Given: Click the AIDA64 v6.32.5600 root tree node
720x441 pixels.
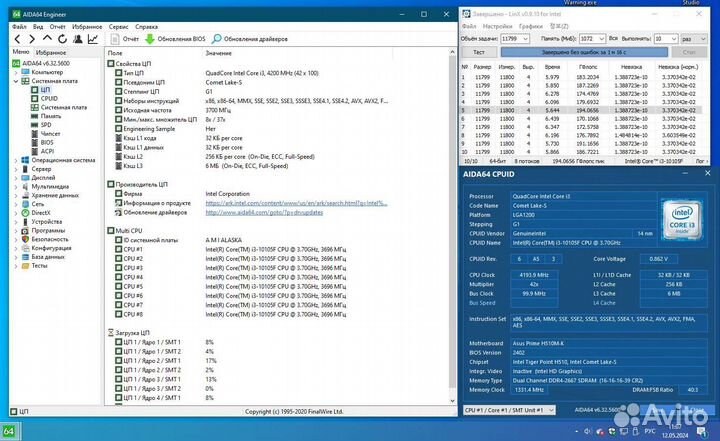Looking at the screenshot, I should (46, 63).
